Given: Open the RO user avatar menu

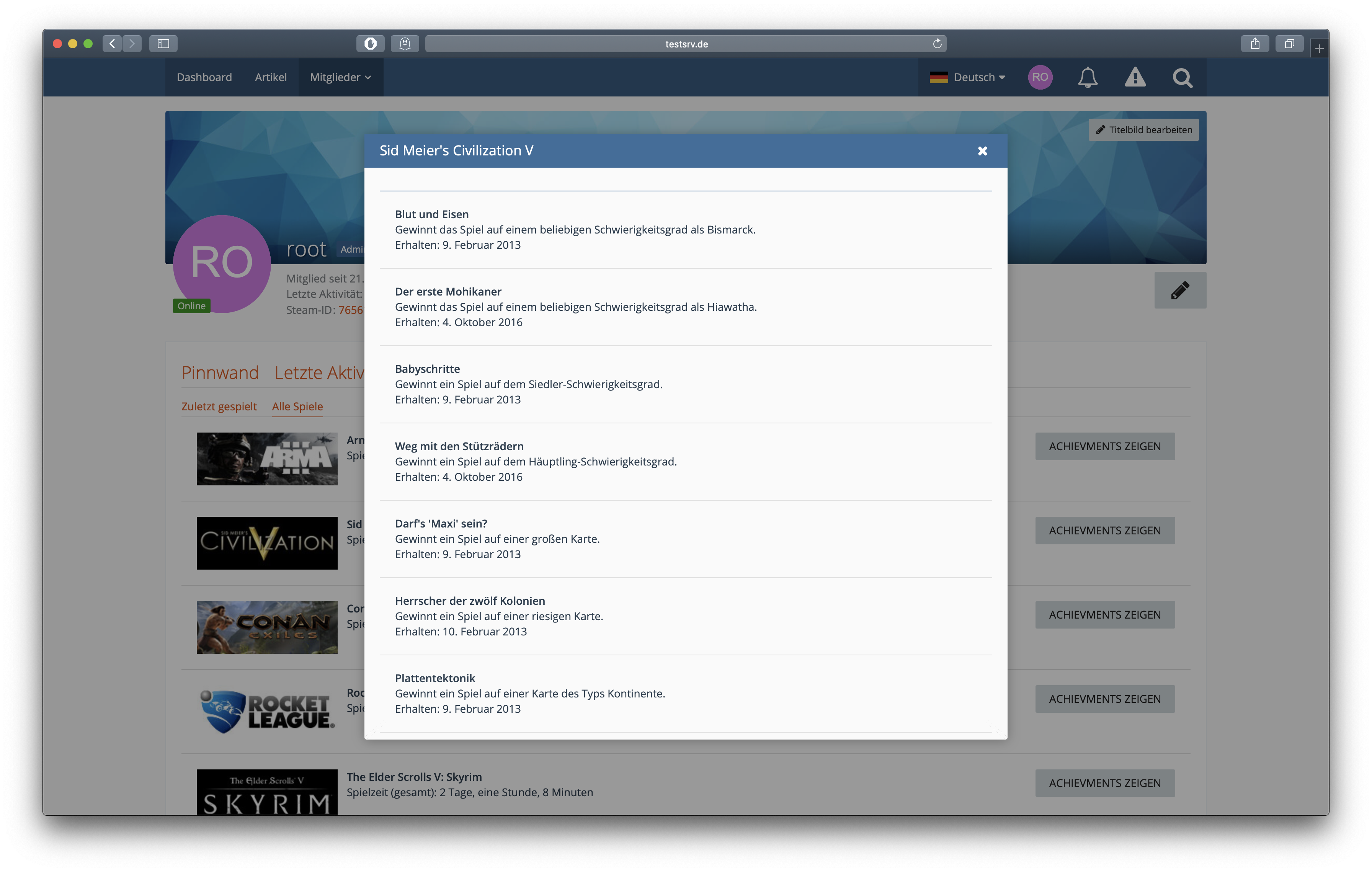Looking at the screenshot, I should point(1040,77).
